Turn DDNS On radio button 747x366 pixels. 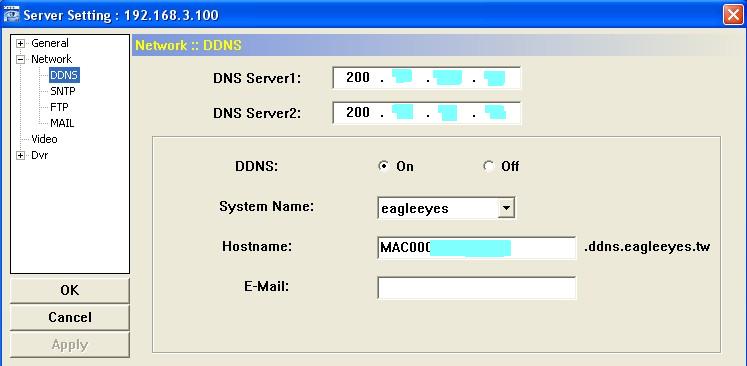[384, 166]
